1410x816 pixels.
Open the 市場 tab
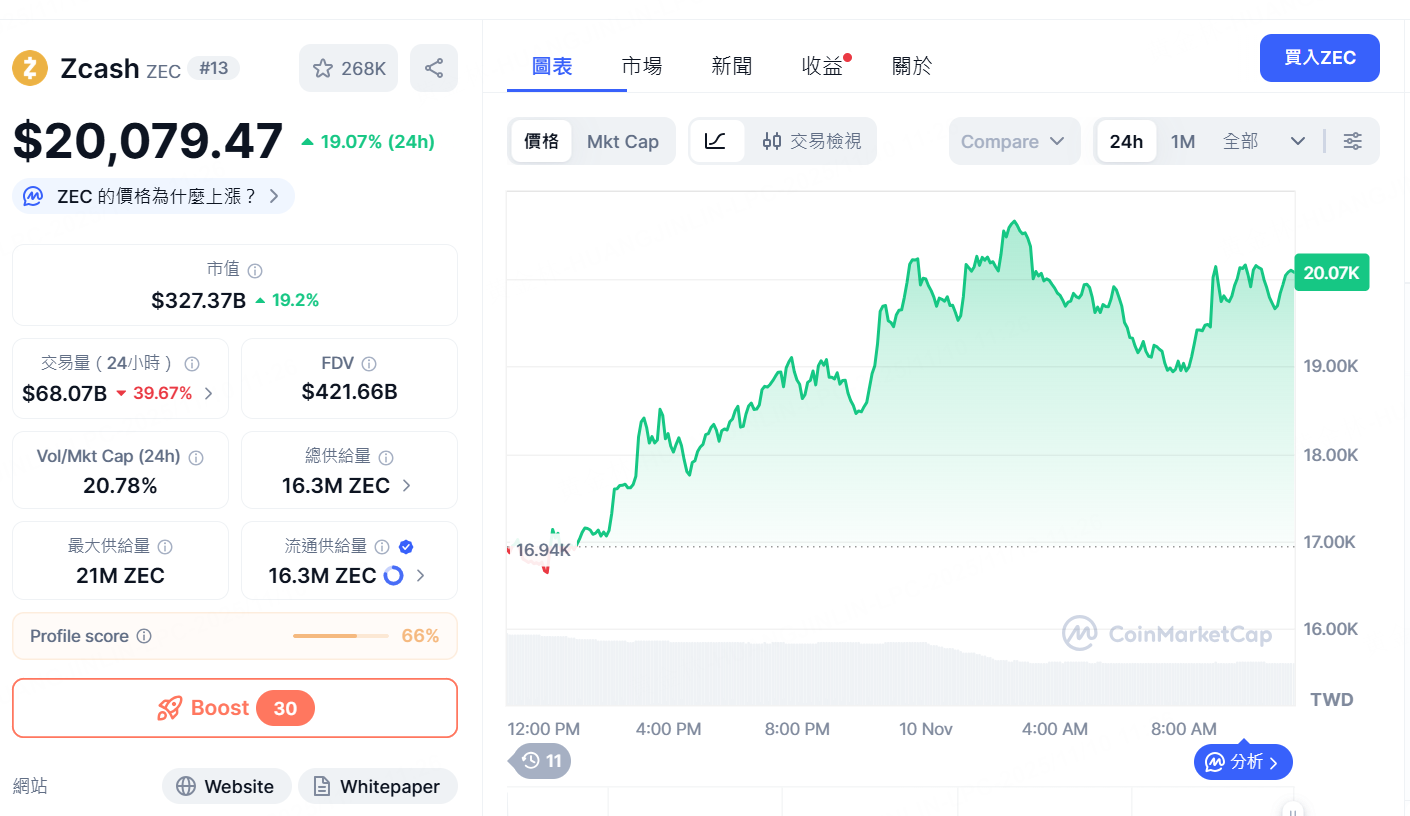(642, 66)
